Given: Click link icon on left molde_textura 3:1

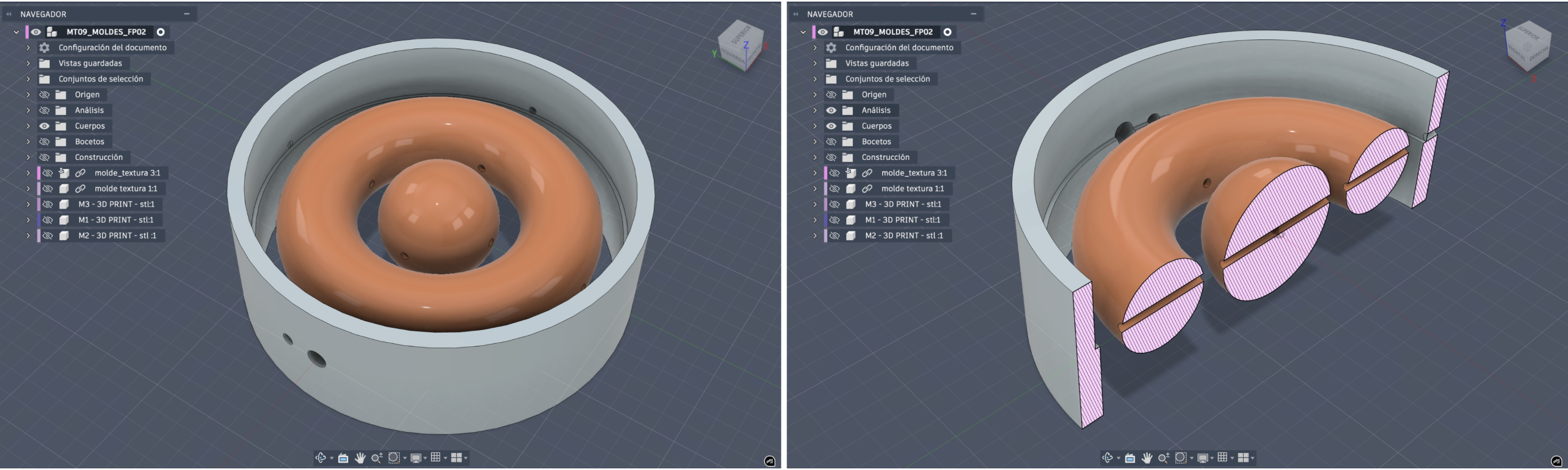Looking at the screenshot, I should 81,173.
